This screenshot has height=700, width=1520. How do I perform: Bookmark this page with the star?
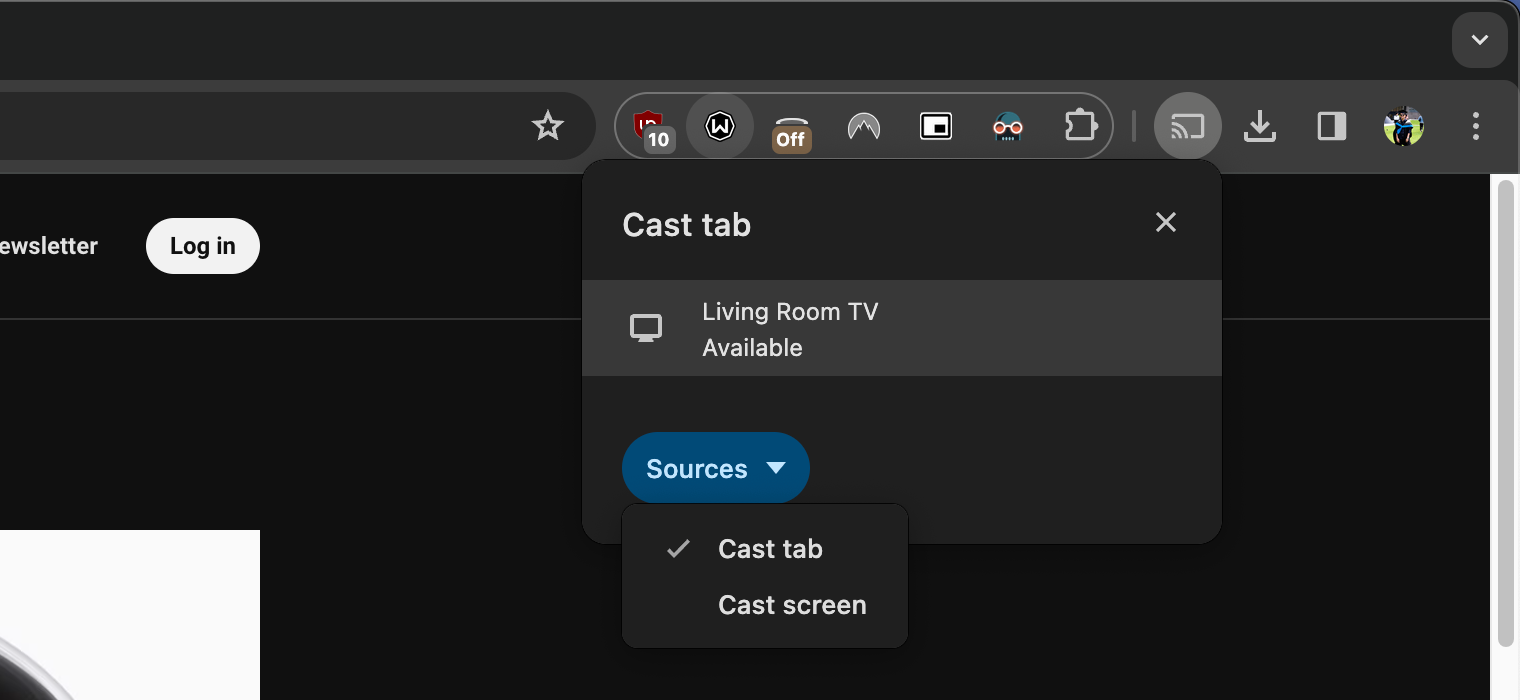(547, 126)
